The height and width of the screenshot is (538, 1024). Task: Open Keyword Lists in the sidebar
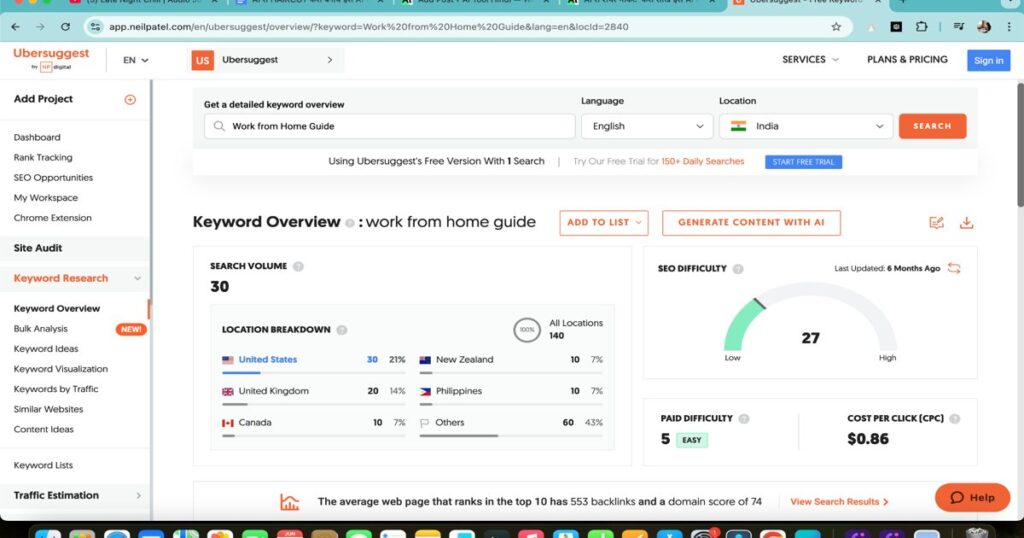coord(43,466)
